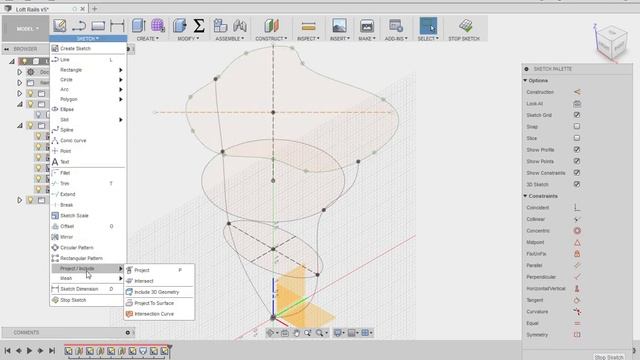Toggle the Show Profile checkbox

577,150
